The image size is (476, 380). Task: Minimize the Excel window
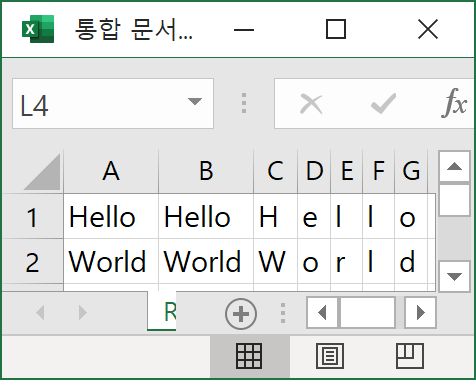click(x=244, y=30)
